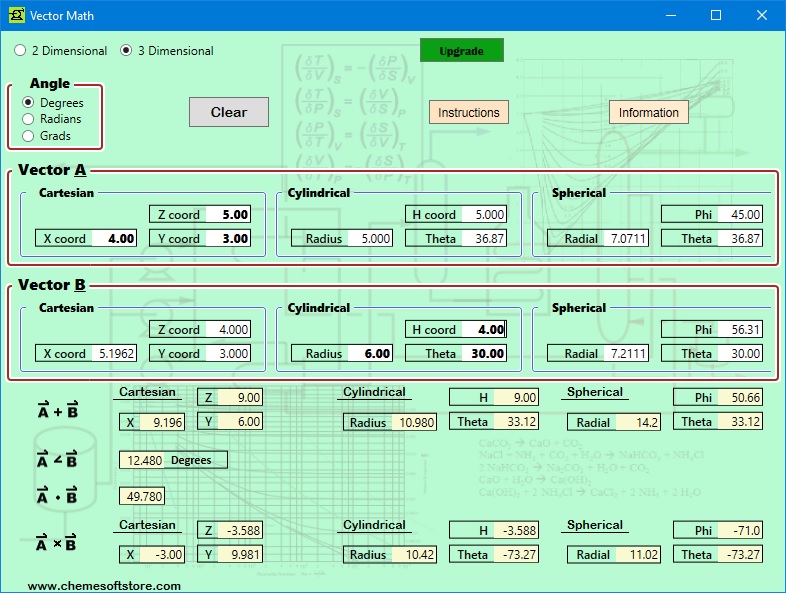Edit Vector B cylindrical Theta value

[x=484, y=354]
